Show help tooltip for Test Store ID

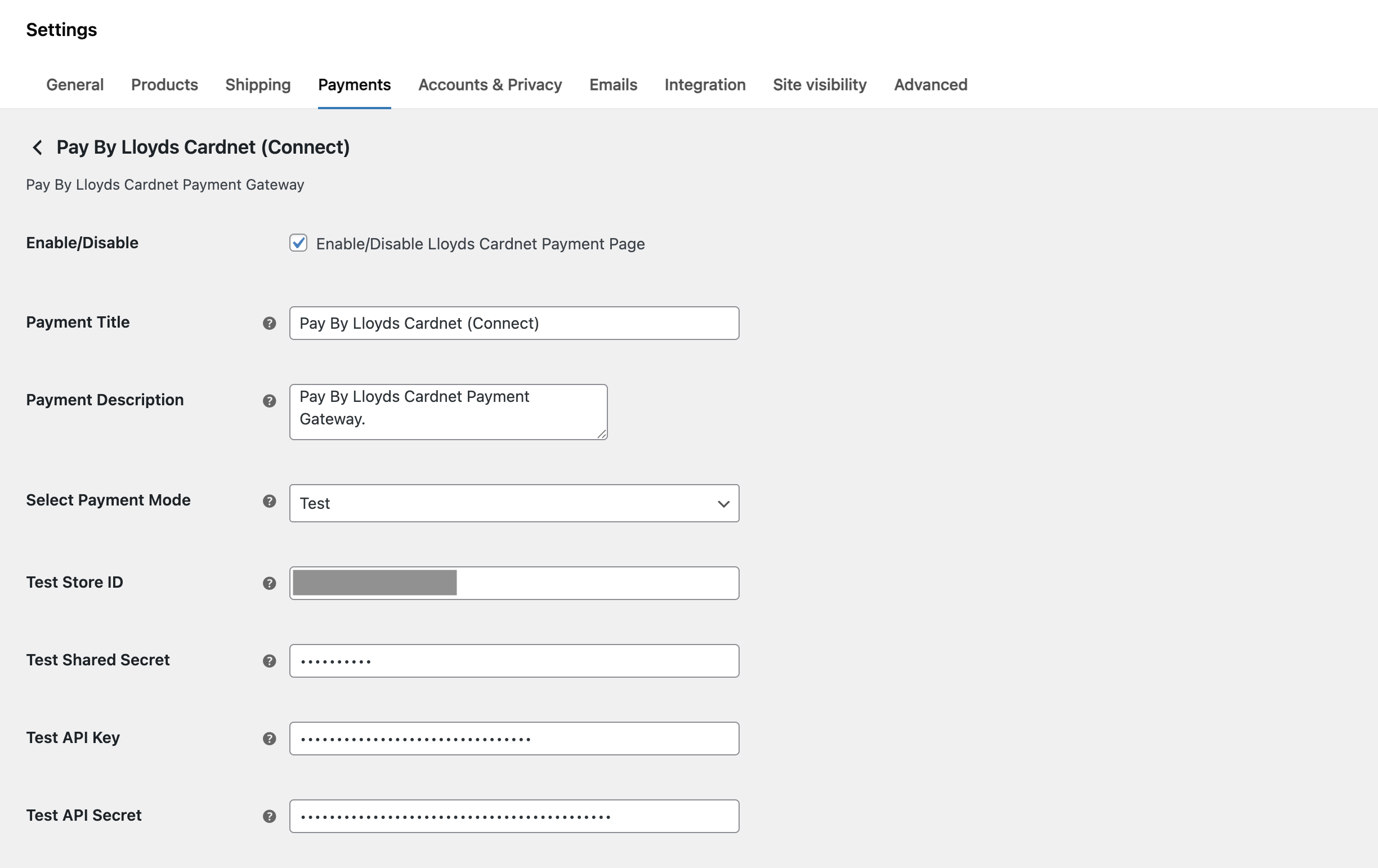click(x=270, y=583)
